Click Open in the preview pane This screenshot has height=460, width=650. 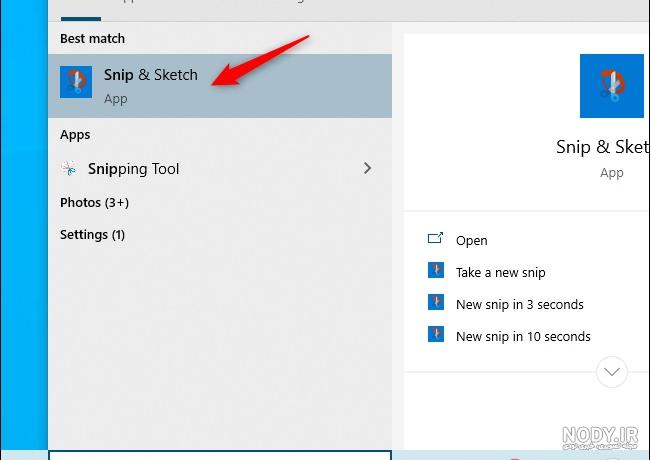471,240
